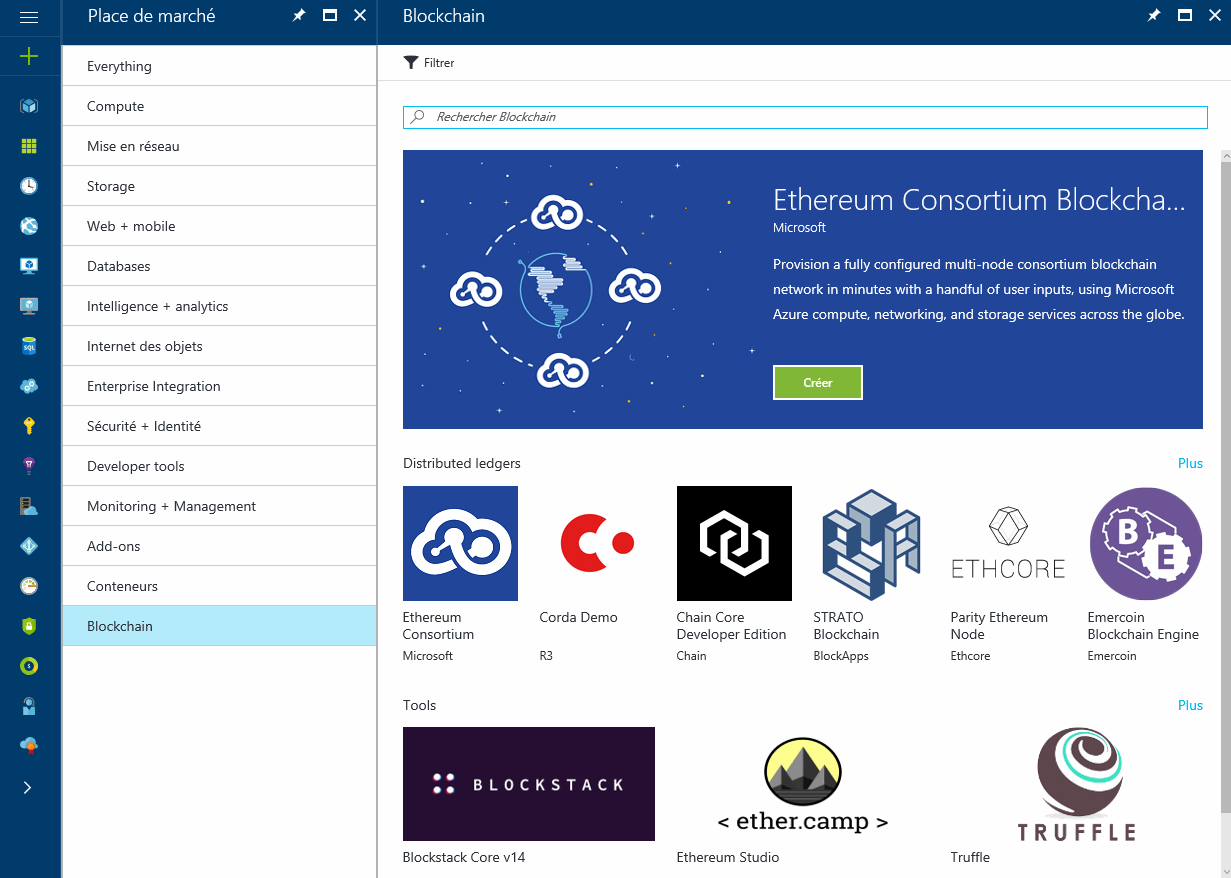Open the server with cloud sidebar icon
This screenshot has width=1231, height=878.
[28, 506]
